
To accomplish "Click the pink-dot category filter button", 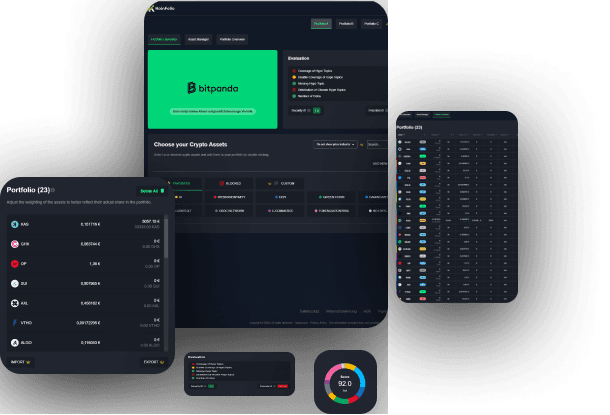I will (x=331, y=211).
